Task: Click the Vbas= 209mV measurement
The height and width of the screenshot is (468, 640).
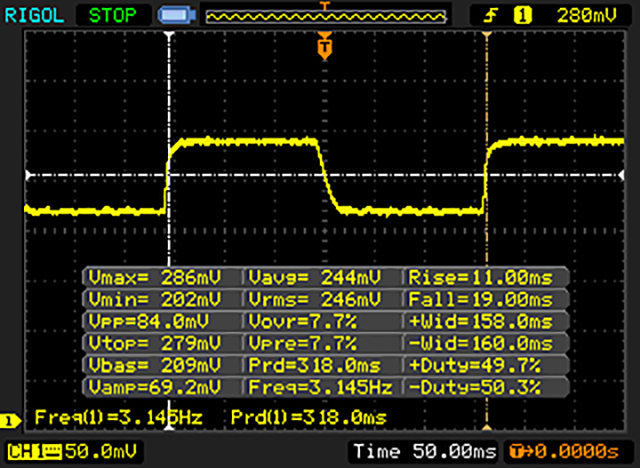Action: (x=155, y=365)
